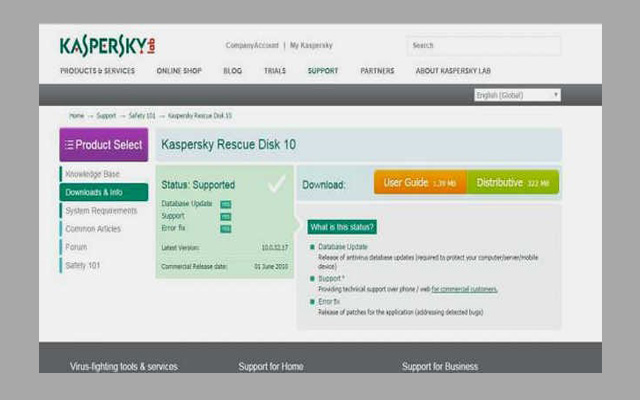Open Support for Home footer section
The image size is (640, 400).
pos(271,367)
